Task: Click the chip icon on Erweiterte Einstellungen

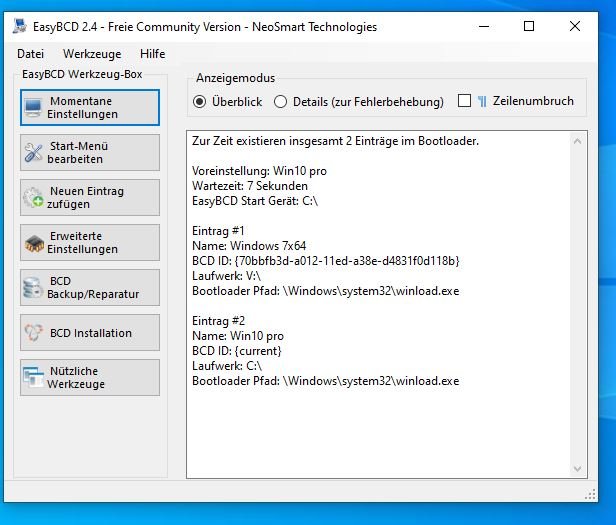Action: [34, 244]
